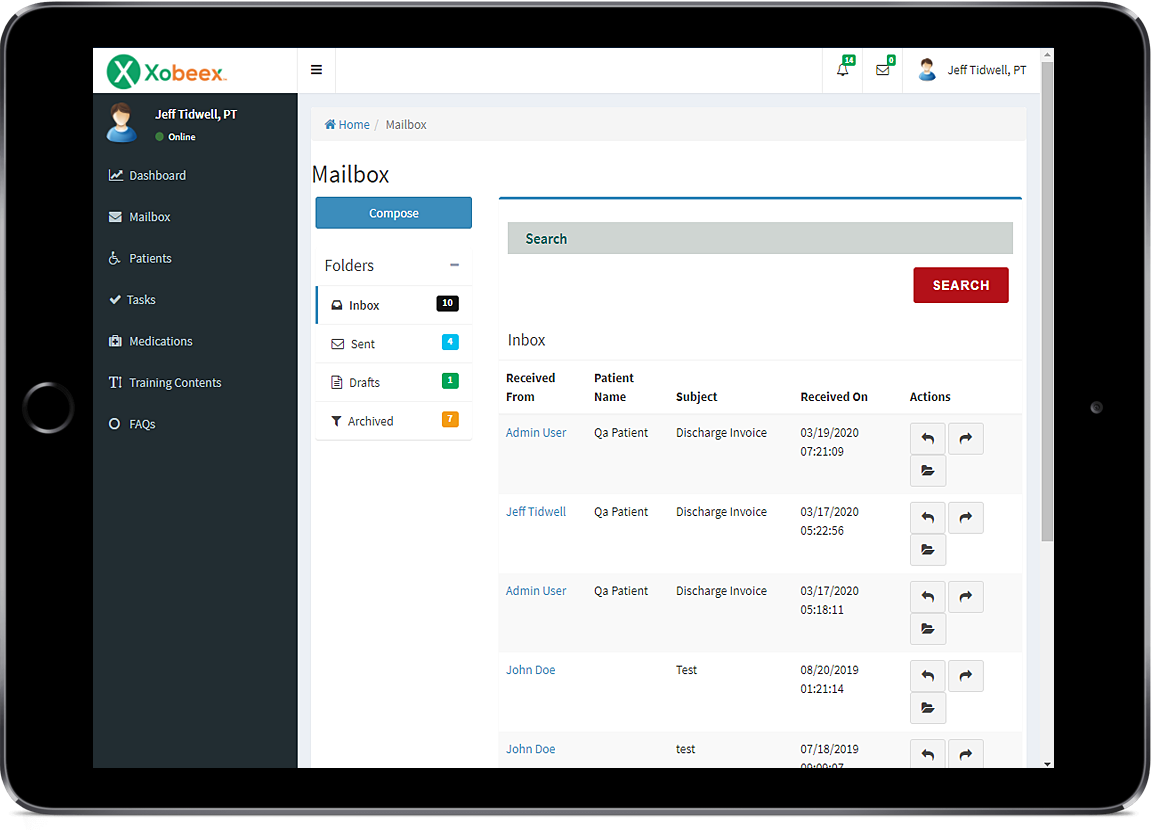The height and width of the screenshot is (830, 1152).
Task: Reply to the 03/19/2020 Discharge Invoice message
Action: pyautogui.click(x=927, y=439)
